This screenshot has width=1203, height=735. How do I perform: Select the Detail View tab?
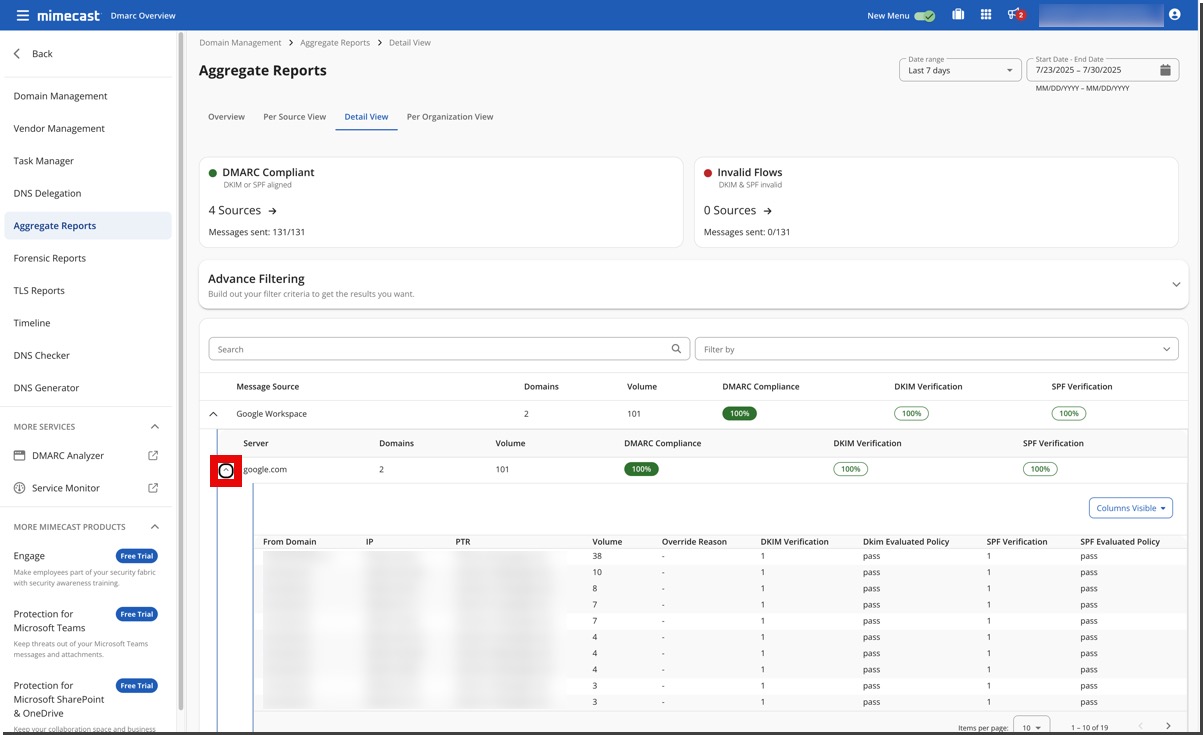click(x=366, y=117)
